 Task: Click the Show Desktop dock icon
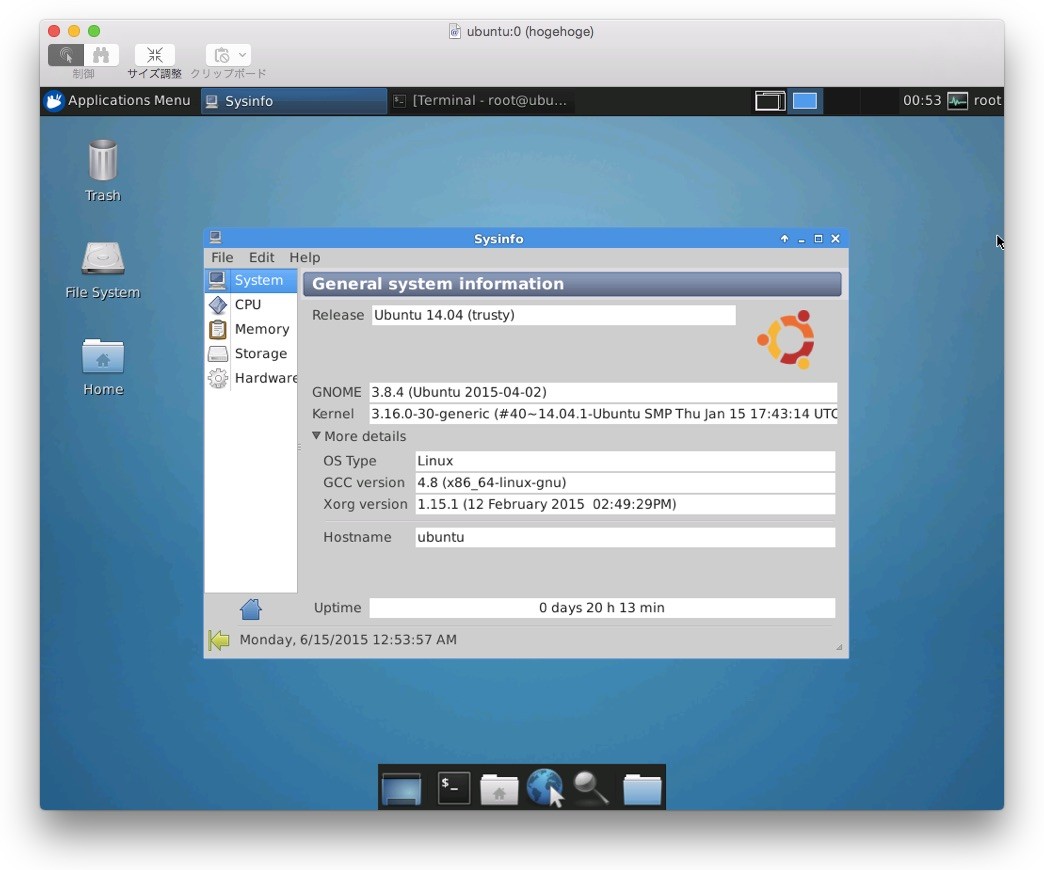pyautogui.click(x=401, y=788)
